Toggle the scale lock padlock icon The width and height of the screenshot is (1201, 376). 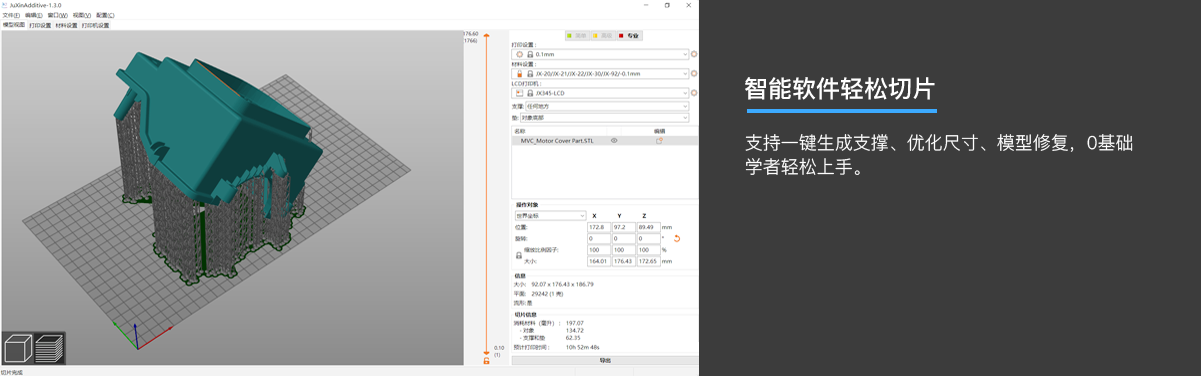(x=518, y=255)
